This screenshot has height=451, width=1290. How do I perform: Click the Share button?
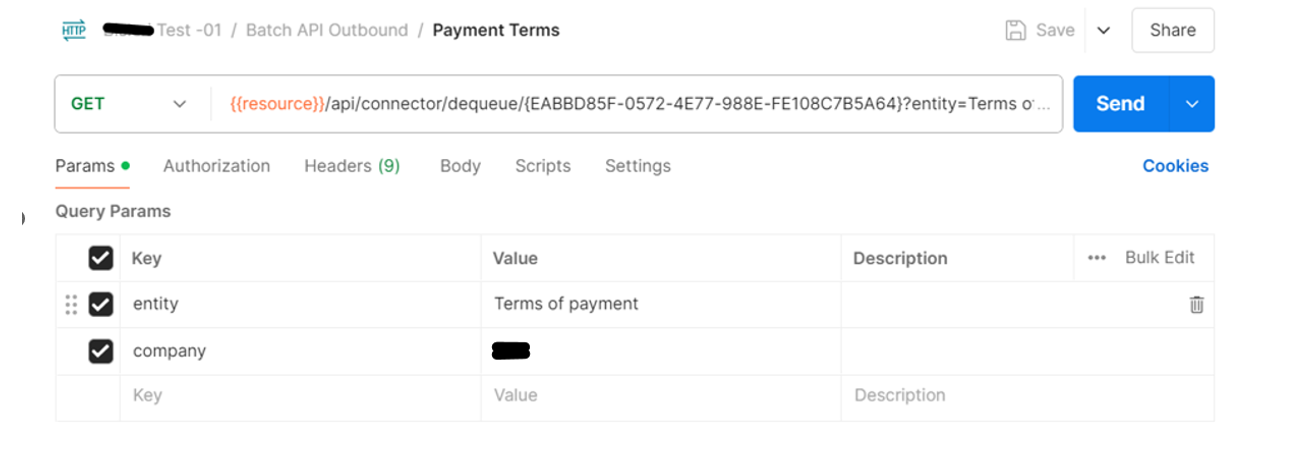(x=1173, y=30)
